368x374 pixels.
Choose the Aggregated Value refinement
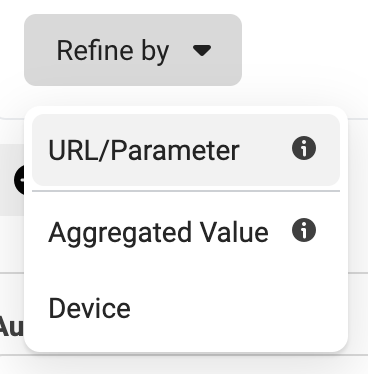pyautogui.click(x=186, y=232)
